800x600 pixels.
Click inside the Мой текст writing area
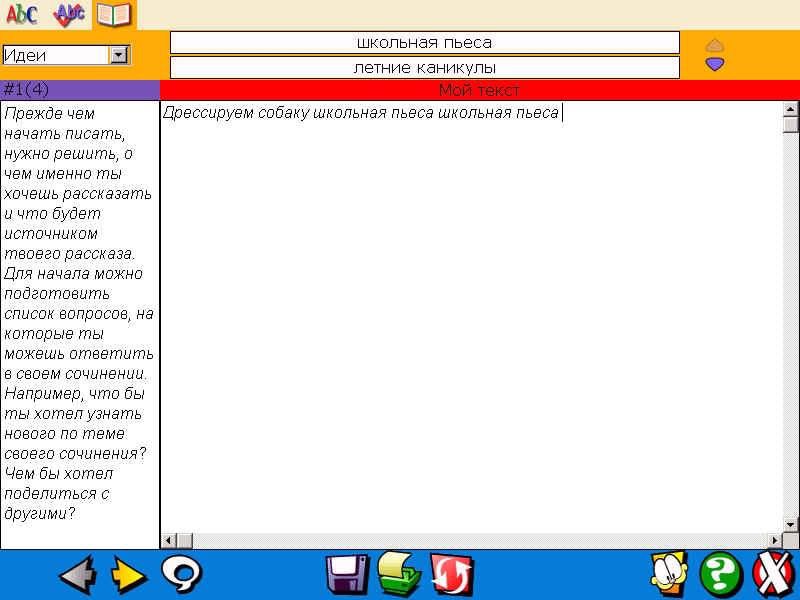coord(470,320)
